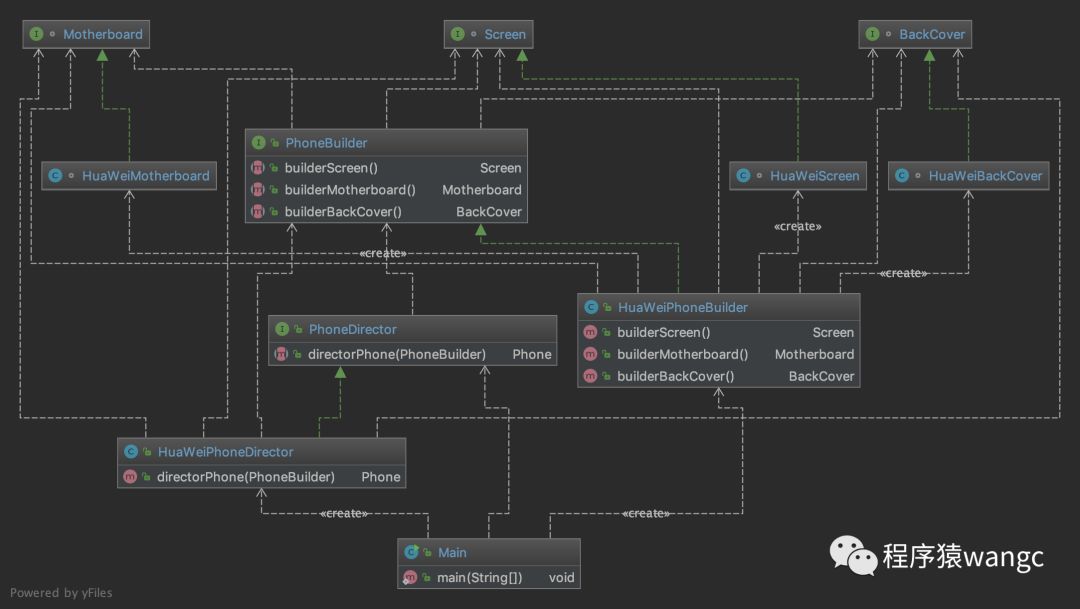Select the HuaWeiPhoneDirector node title
Viewport: 1080px width, 609px height.
coord(225,452)
